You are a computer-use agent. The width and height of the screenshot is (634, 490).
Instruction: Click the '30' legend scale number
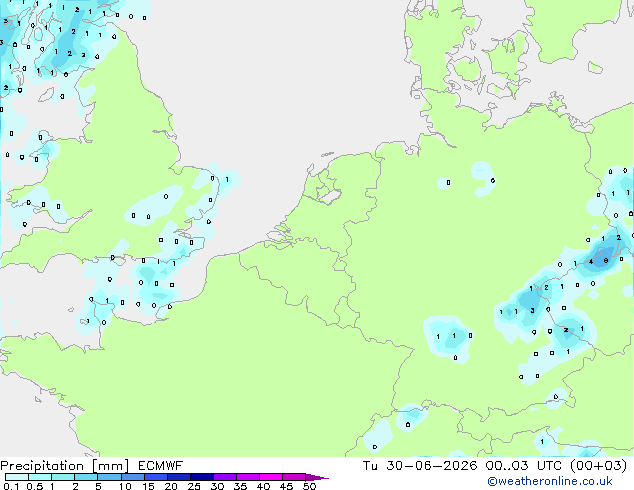218,486
